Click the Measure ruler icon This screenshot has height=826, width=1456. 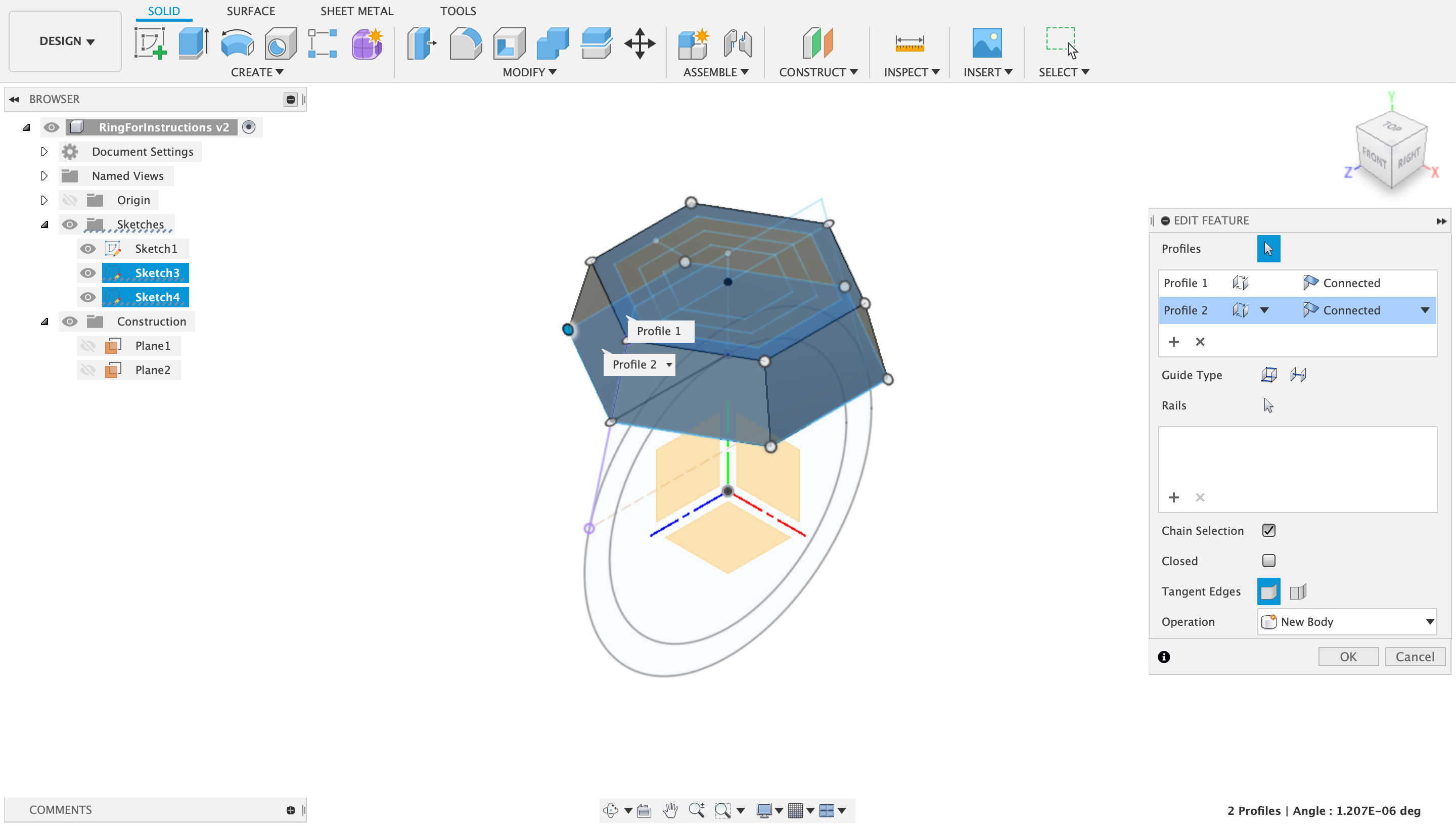tap(909, 43)
